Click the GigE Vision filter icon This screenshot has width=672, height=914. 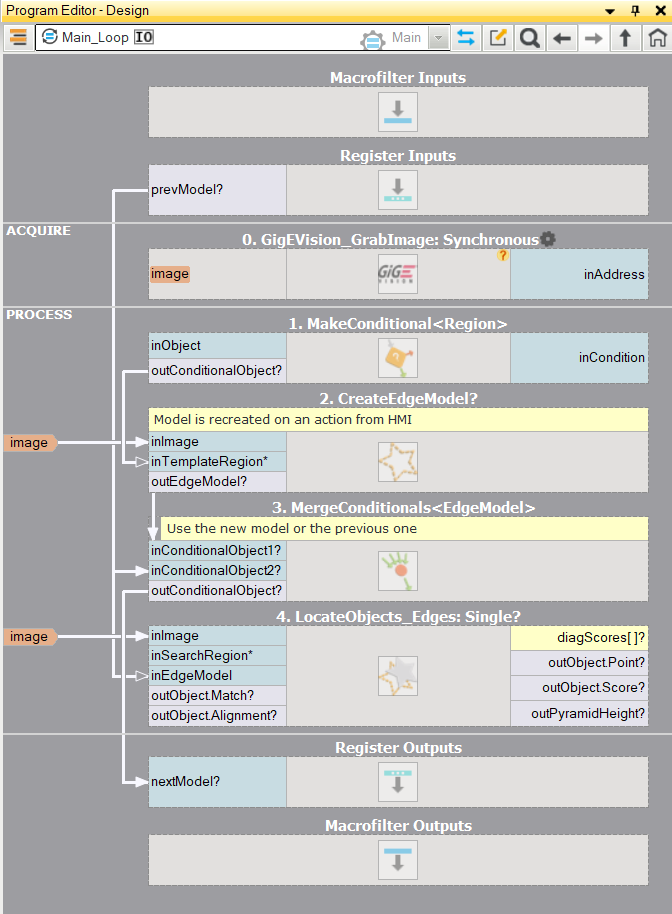(x=398, y=273)
